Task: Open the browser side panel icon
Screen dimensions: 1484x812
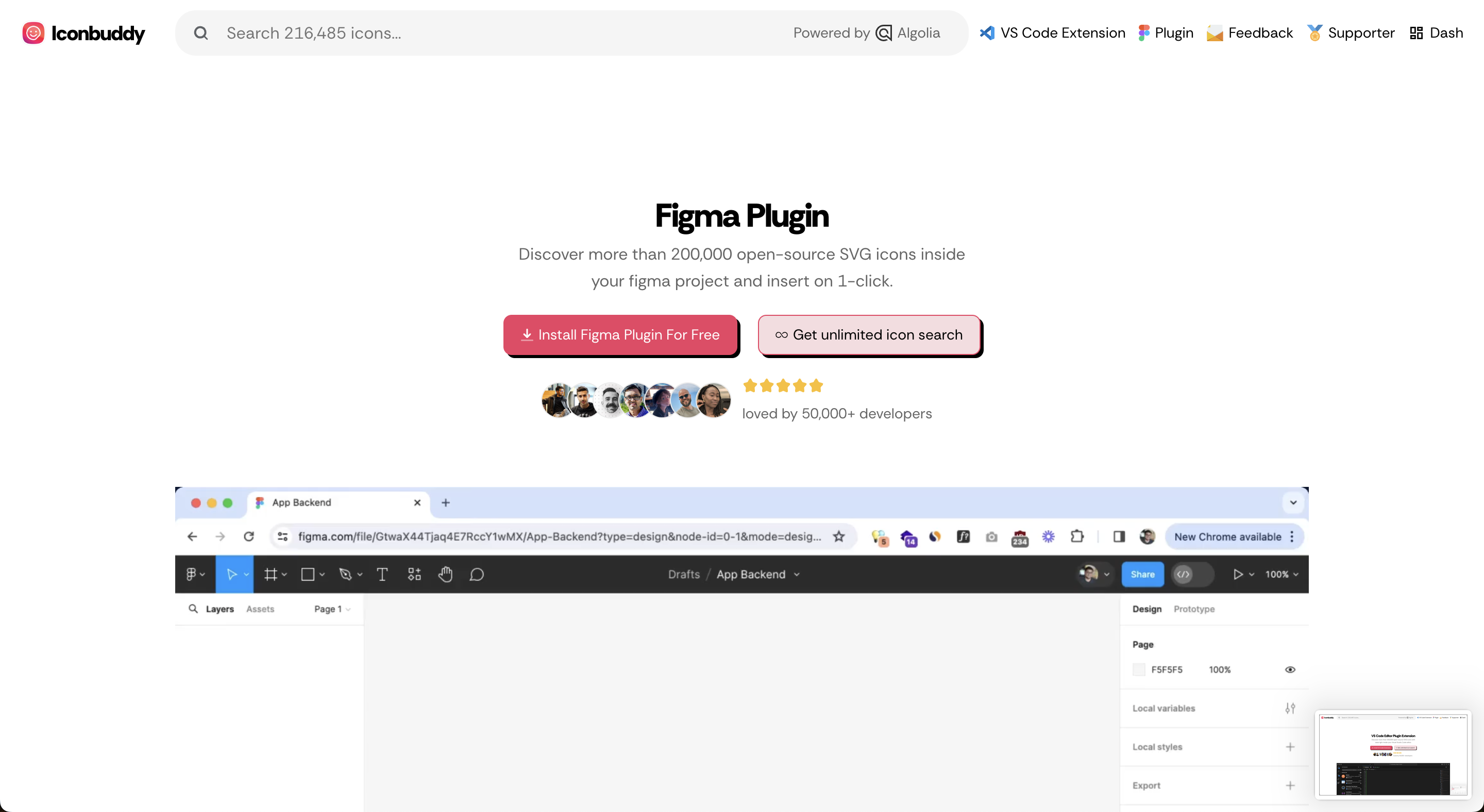Action: pos(1119,536)
